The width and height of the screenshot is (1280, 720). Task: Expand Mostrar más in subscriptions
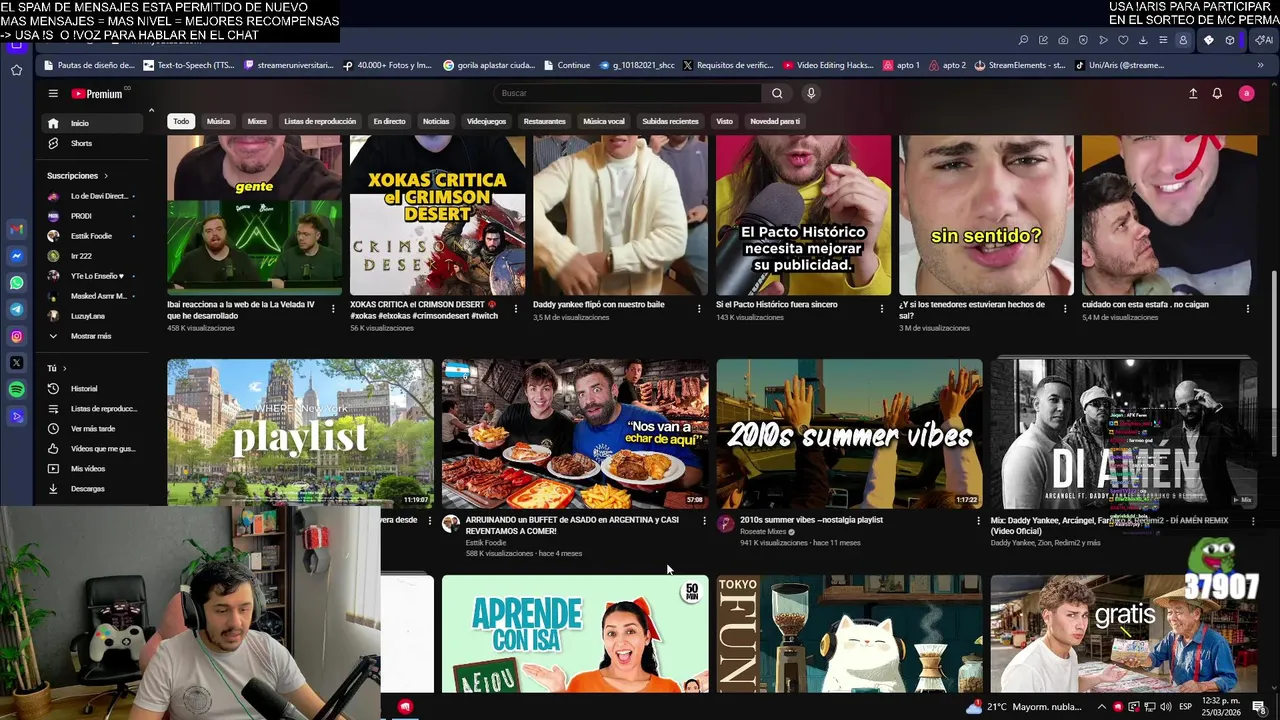91,336
